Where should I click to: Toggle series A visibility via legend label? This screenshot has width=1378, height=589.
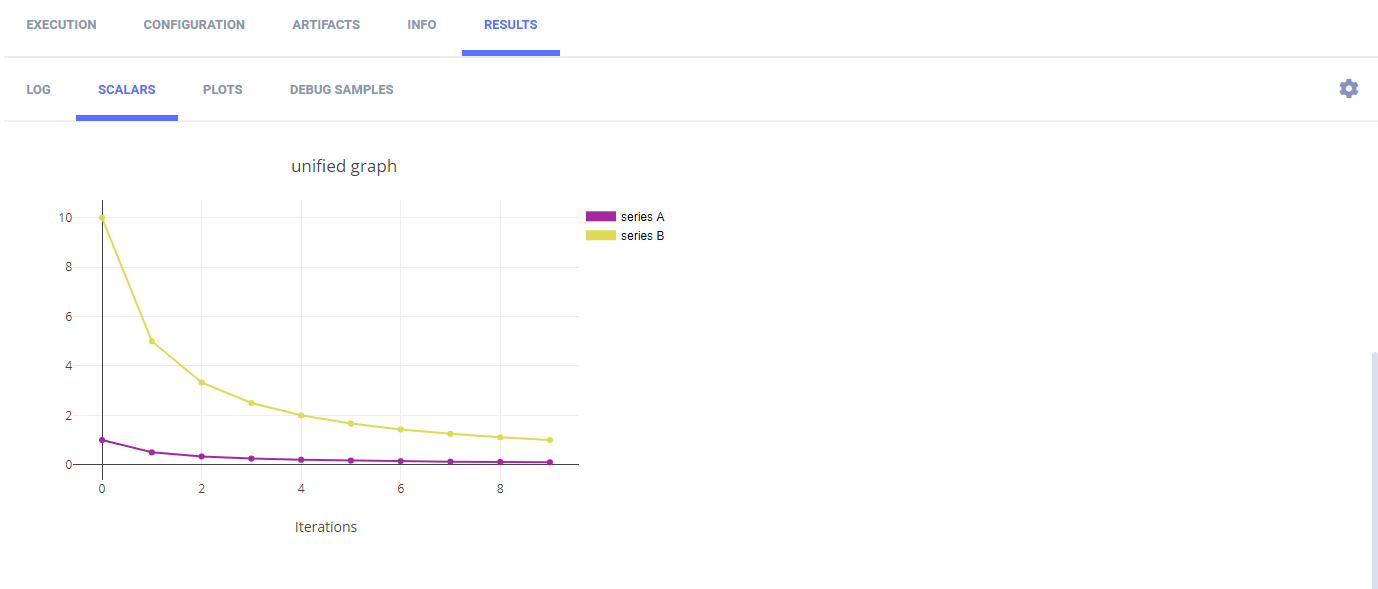(x=642, y=217)
